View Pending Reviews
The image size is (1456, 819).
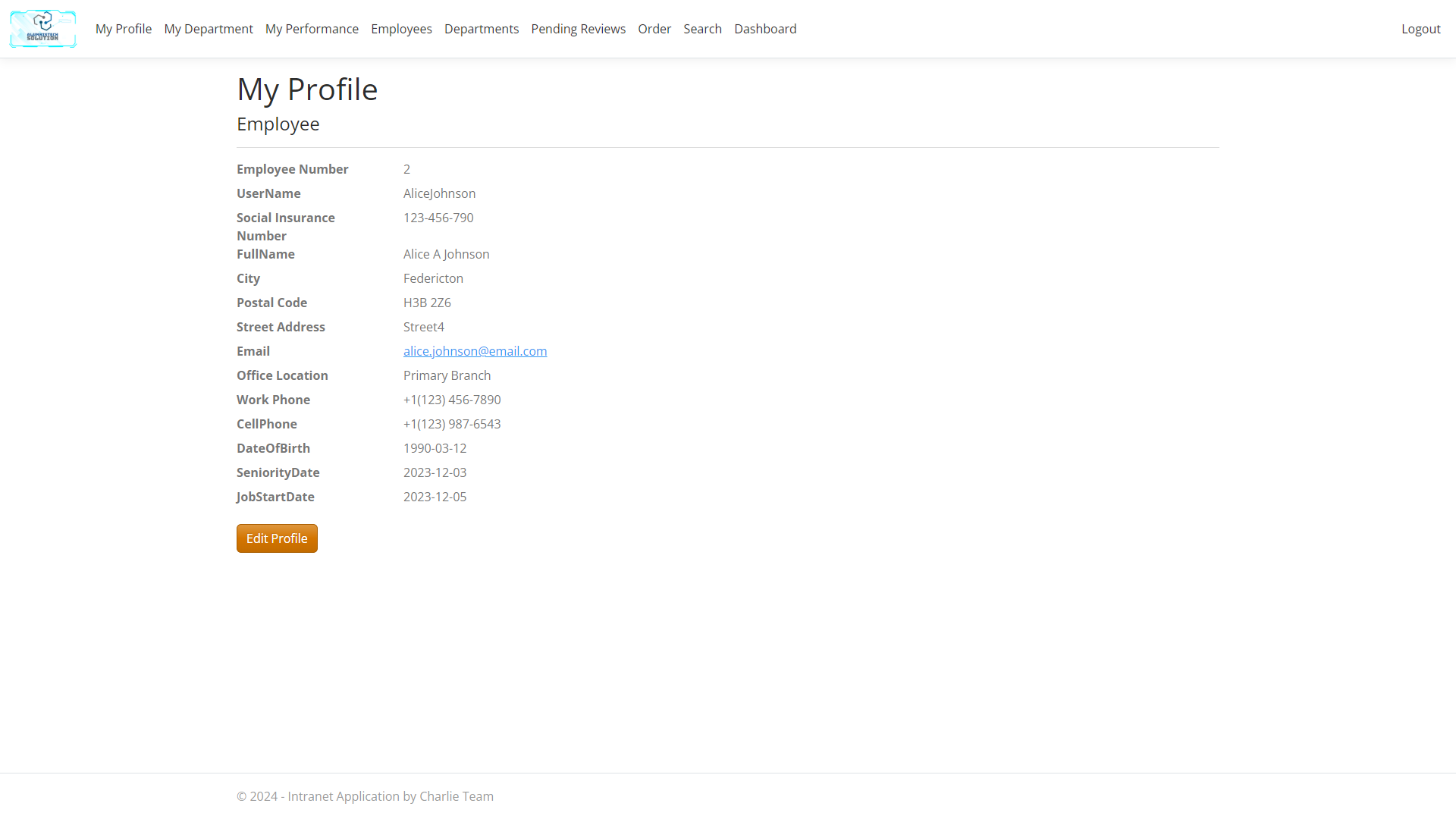coord(578,29)
